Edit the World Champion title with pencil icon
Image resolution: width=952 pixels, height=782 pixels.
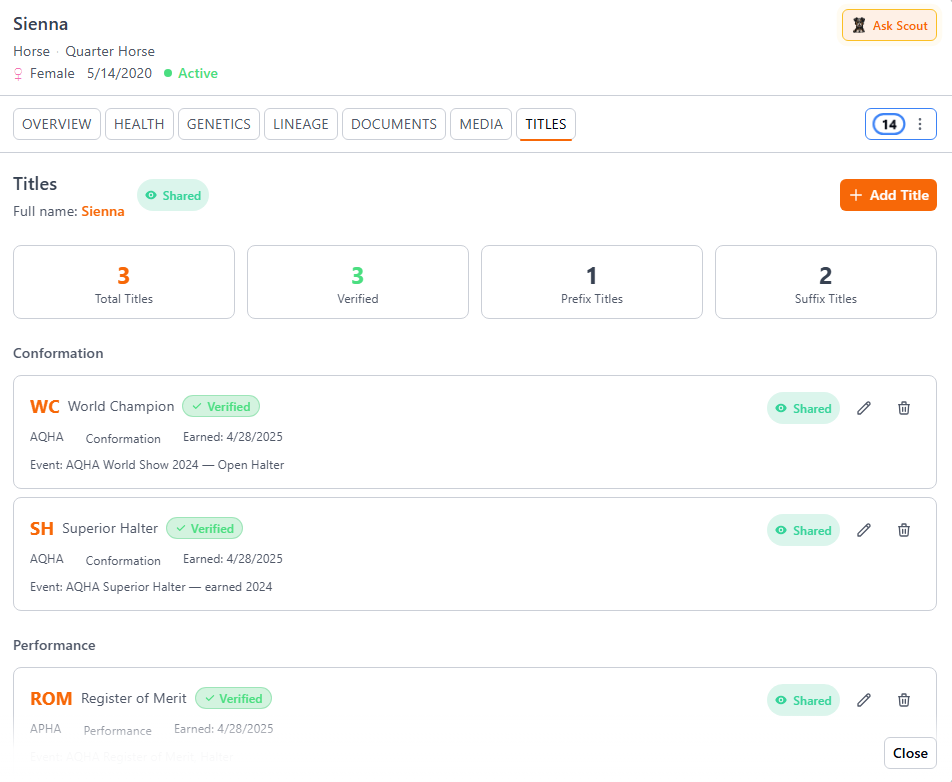pos(864,408)
